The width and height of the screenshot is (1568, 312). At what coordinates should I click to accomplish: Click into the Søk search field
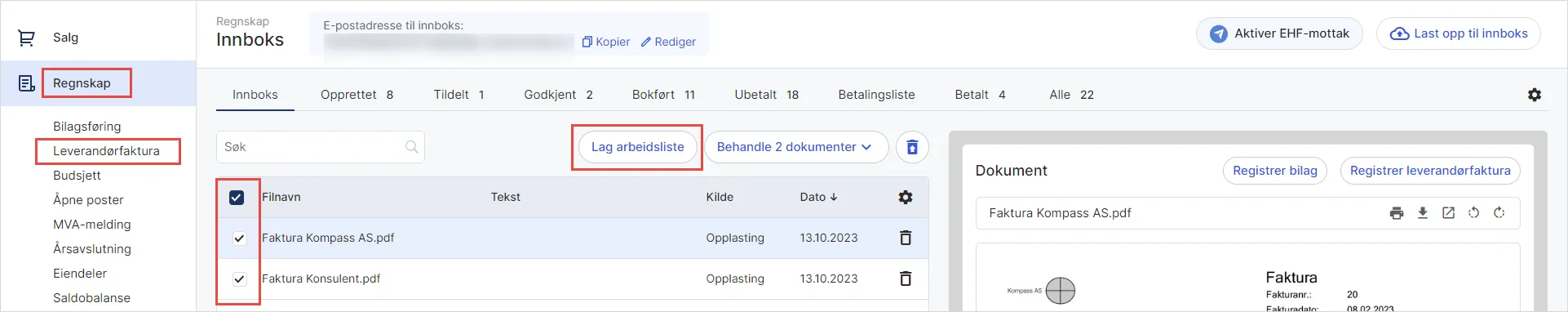coord(321,147)
